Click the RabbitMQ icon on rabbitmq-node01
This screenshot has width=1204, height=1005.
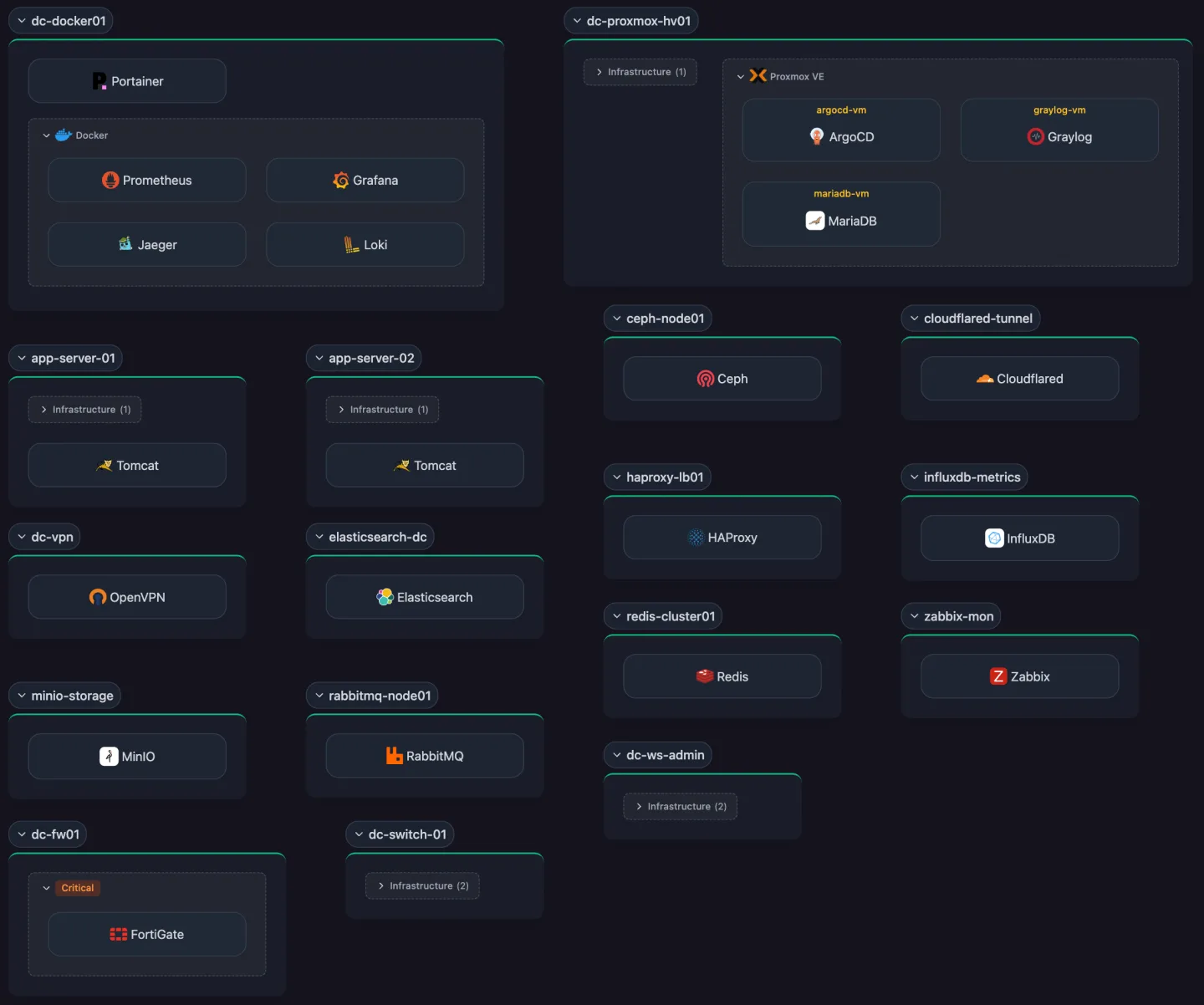tap(393, 755)
